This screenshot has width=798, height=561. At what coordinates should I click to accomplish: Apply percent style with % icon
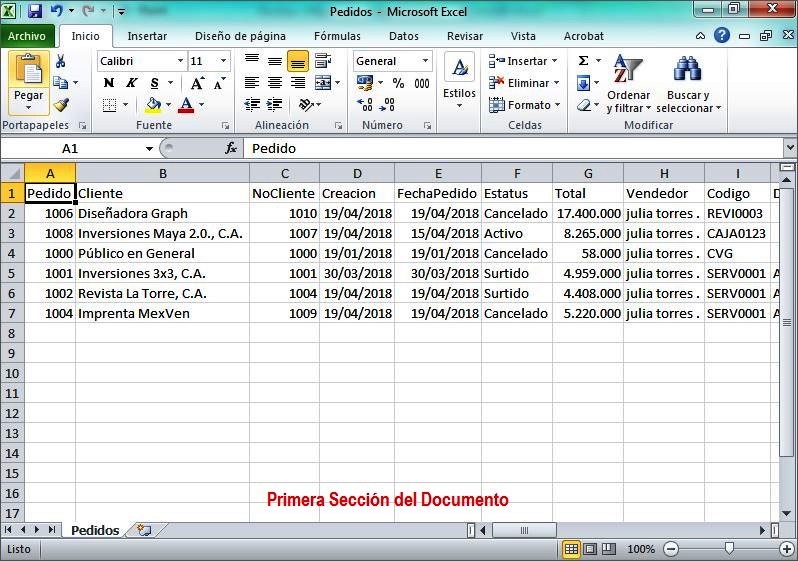click(x=398, y=83)
